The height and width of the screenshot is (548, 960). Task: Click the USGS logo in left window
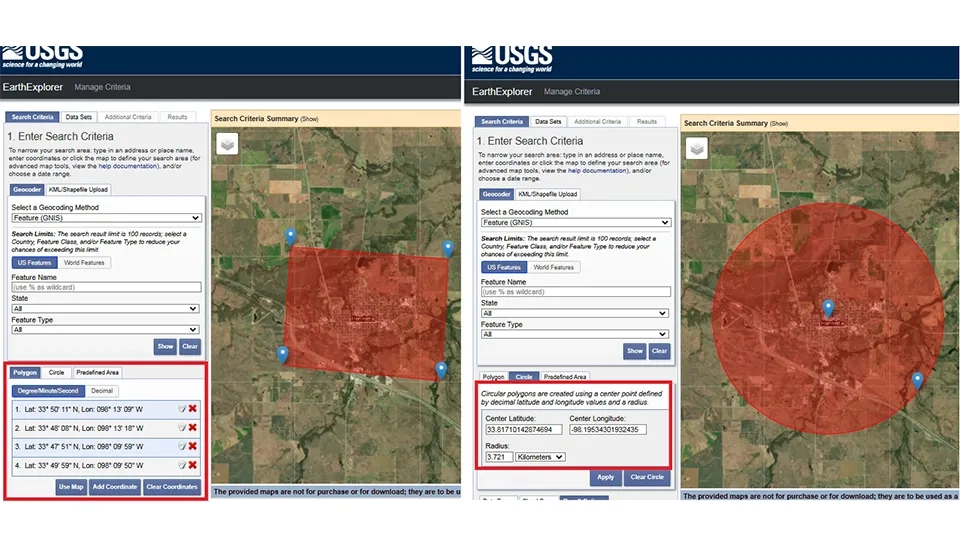click(42, 57)
